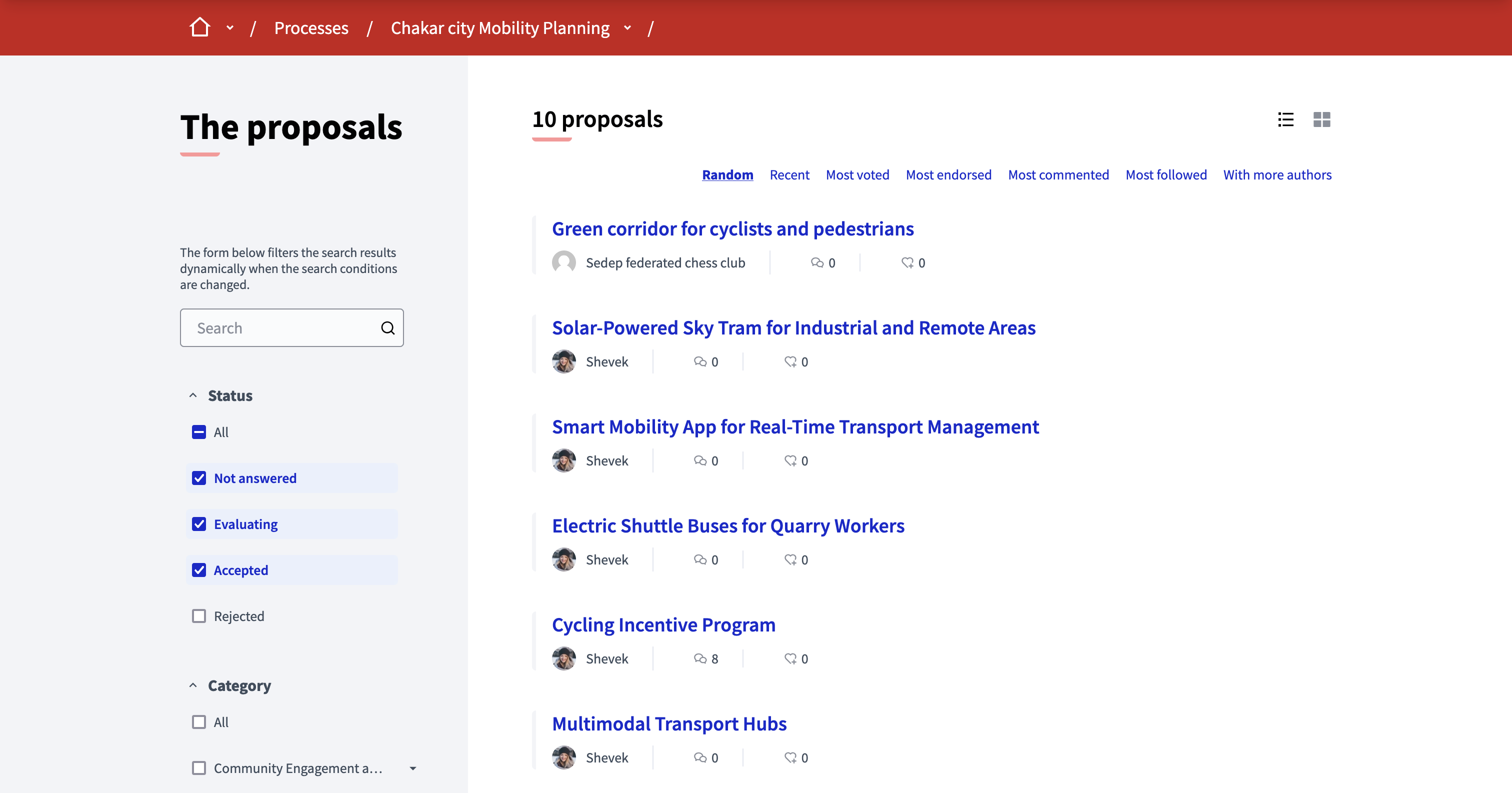Collapse the Status filter section

point(193,395)
